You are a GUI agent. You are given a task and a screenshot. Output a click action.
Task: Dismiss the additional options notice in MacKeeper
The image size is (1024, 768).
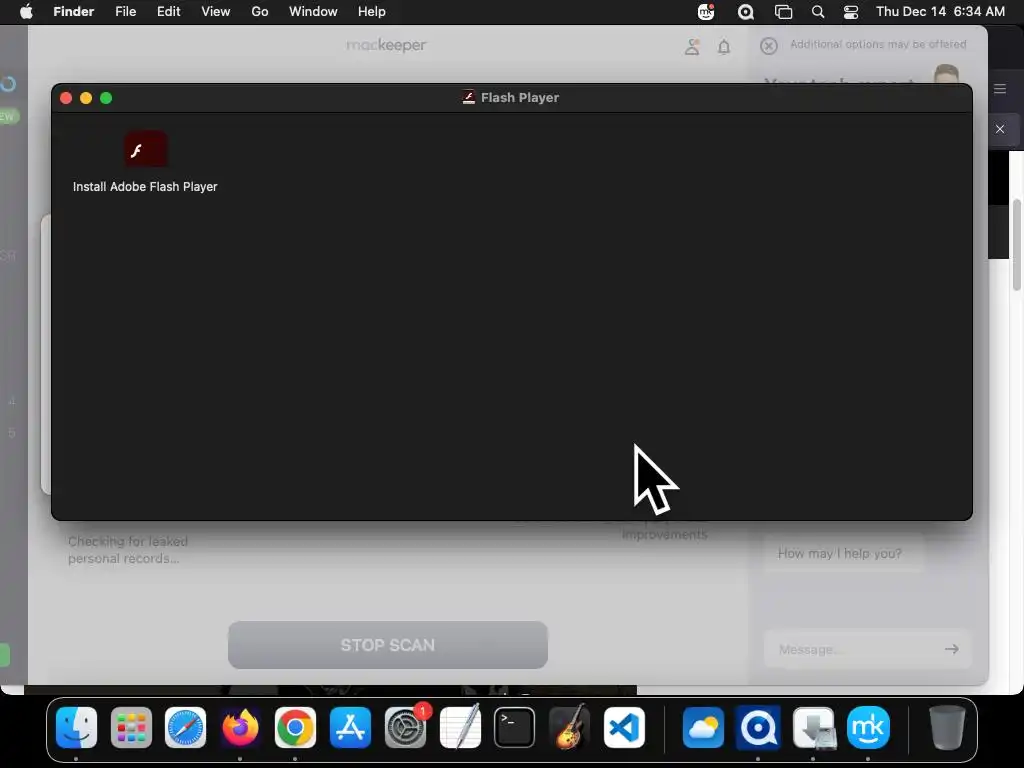point(769,46)
